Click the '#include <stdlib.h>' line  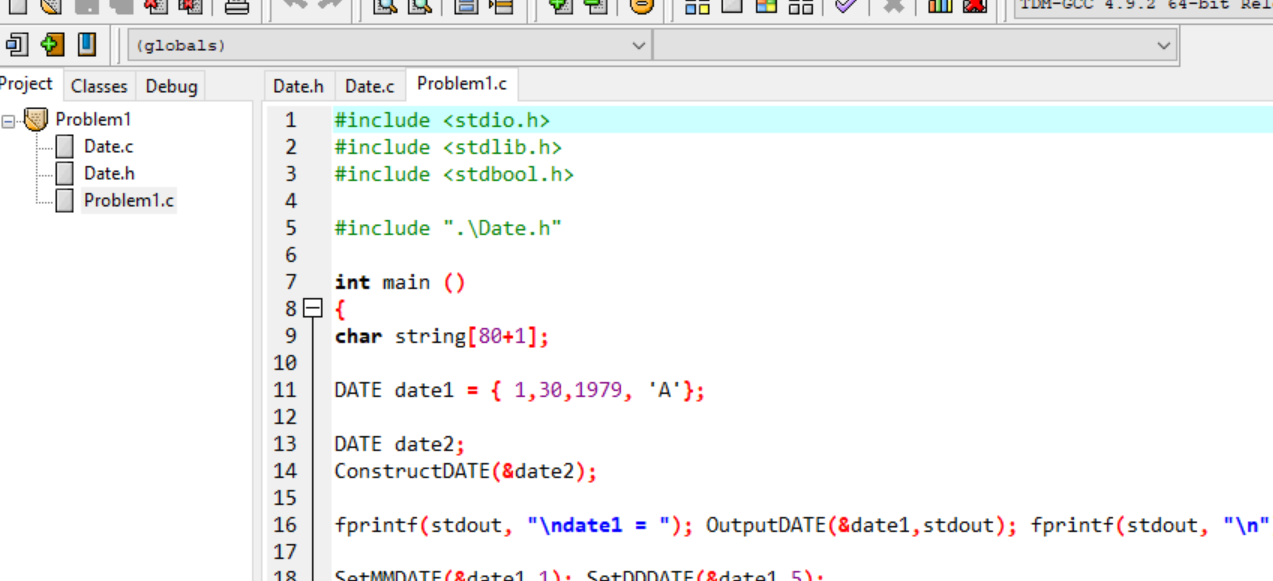448,147
